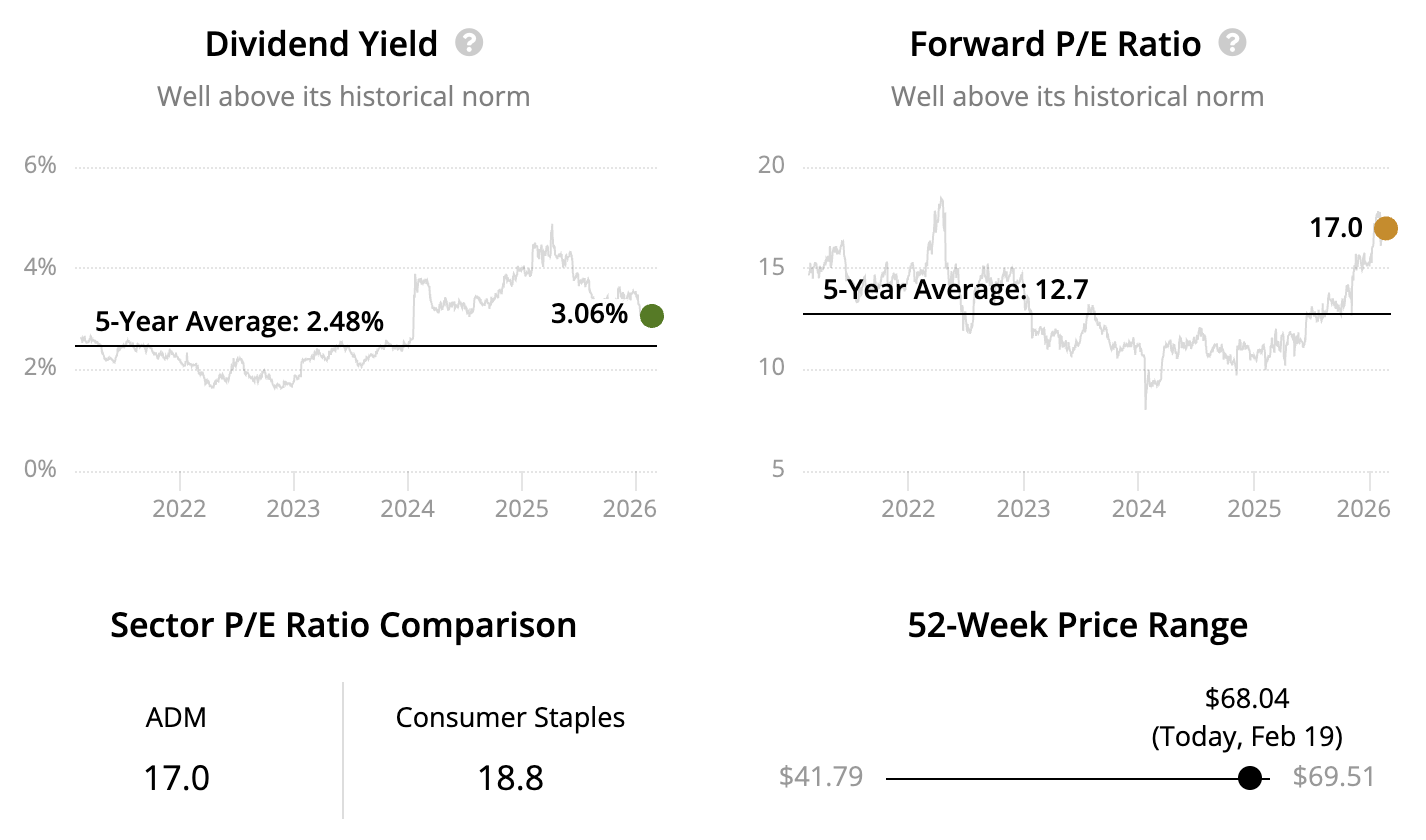
Task: Open the Forward P/E Ratio help tooltip icon
Action: coord(1233,43)
